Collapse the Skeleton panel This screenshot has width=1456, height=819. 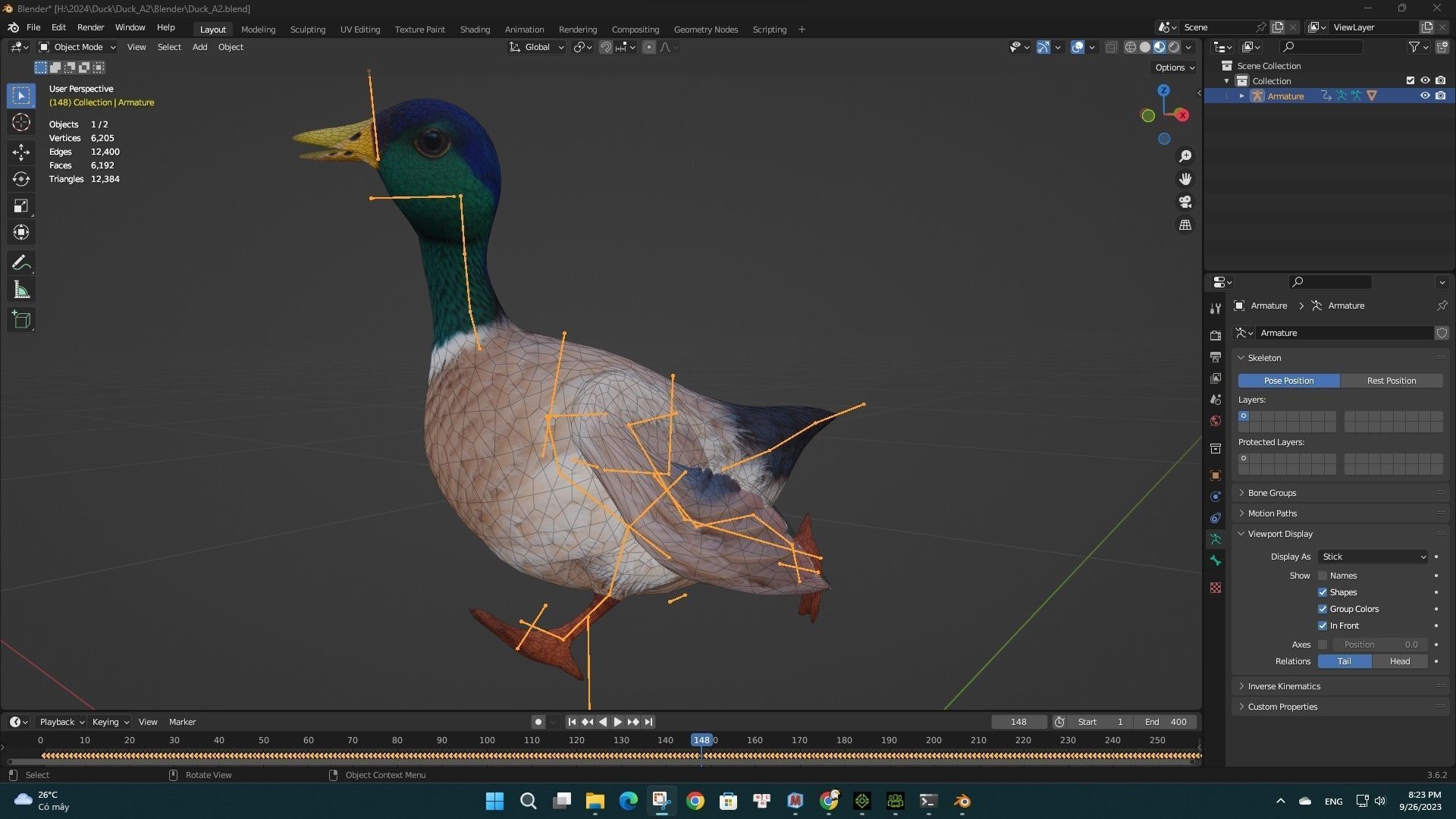(x=1264, y=358)
